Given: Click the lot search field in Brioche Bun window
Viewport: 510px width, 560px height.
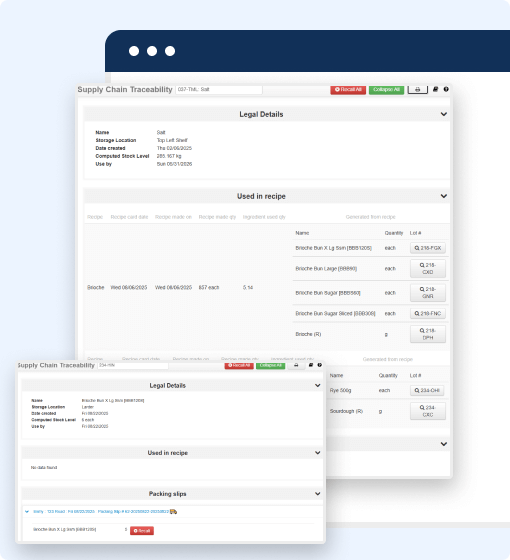Looking at the screenshot, I should point(132,365).
